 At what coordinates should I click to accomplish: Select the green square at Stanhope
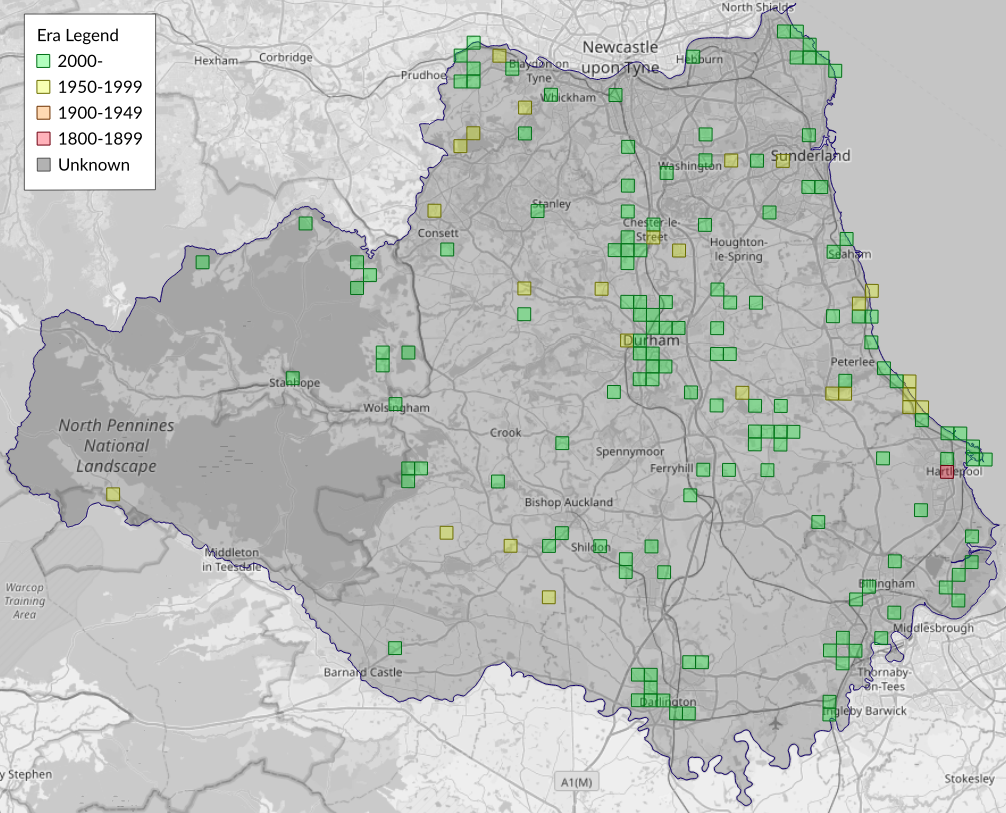pyautogui.click(x=292, y=378)
